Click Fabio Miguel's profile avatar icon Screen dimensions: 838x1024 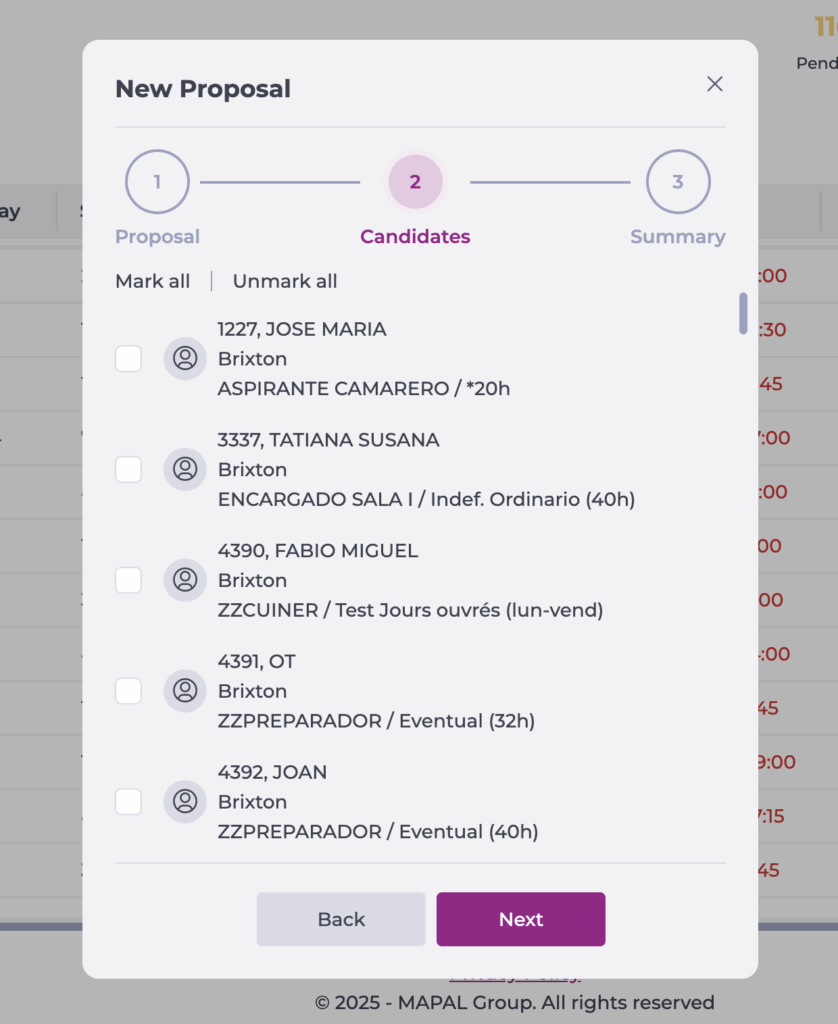point(185,580)
